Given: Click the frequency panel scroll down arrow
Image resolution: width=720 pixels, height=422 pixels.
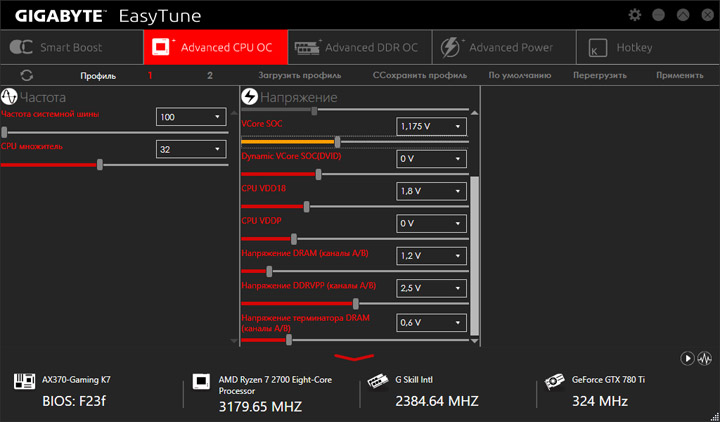Looking at the screenshot, I should click(234, 341).
